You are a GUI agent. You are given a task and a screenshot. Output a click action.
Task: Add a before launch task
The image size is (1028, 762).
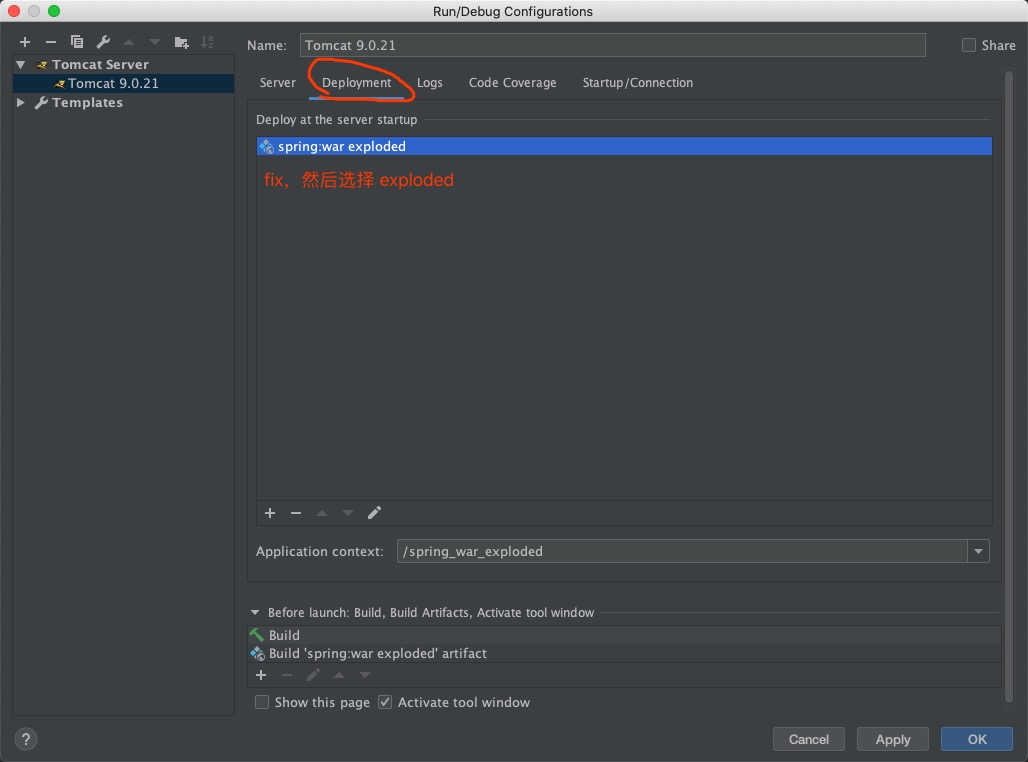261,675
